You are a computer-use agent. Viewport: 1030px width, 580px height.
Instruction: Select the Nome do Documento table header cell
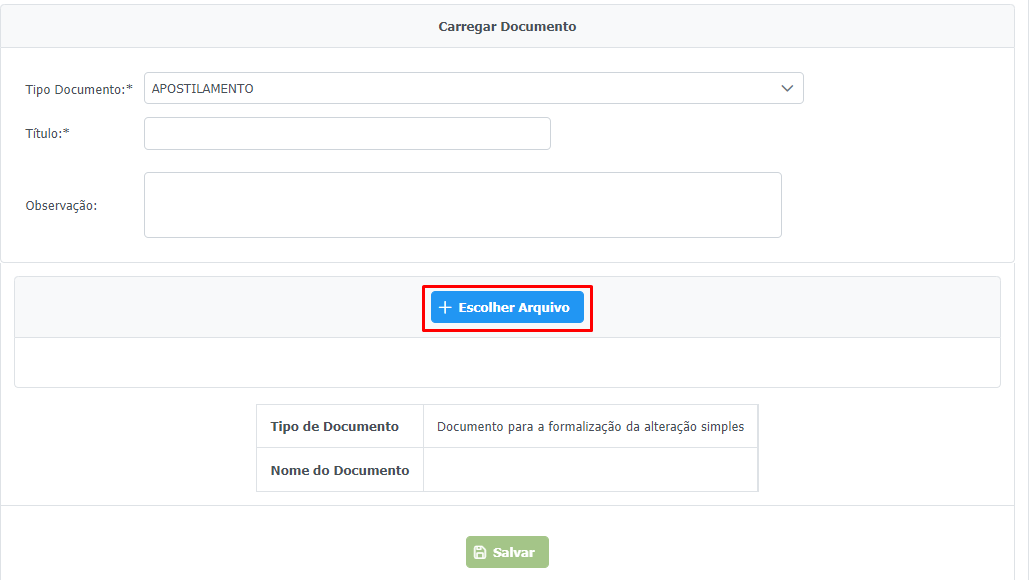pyautogui.click(x=340, y=470)
